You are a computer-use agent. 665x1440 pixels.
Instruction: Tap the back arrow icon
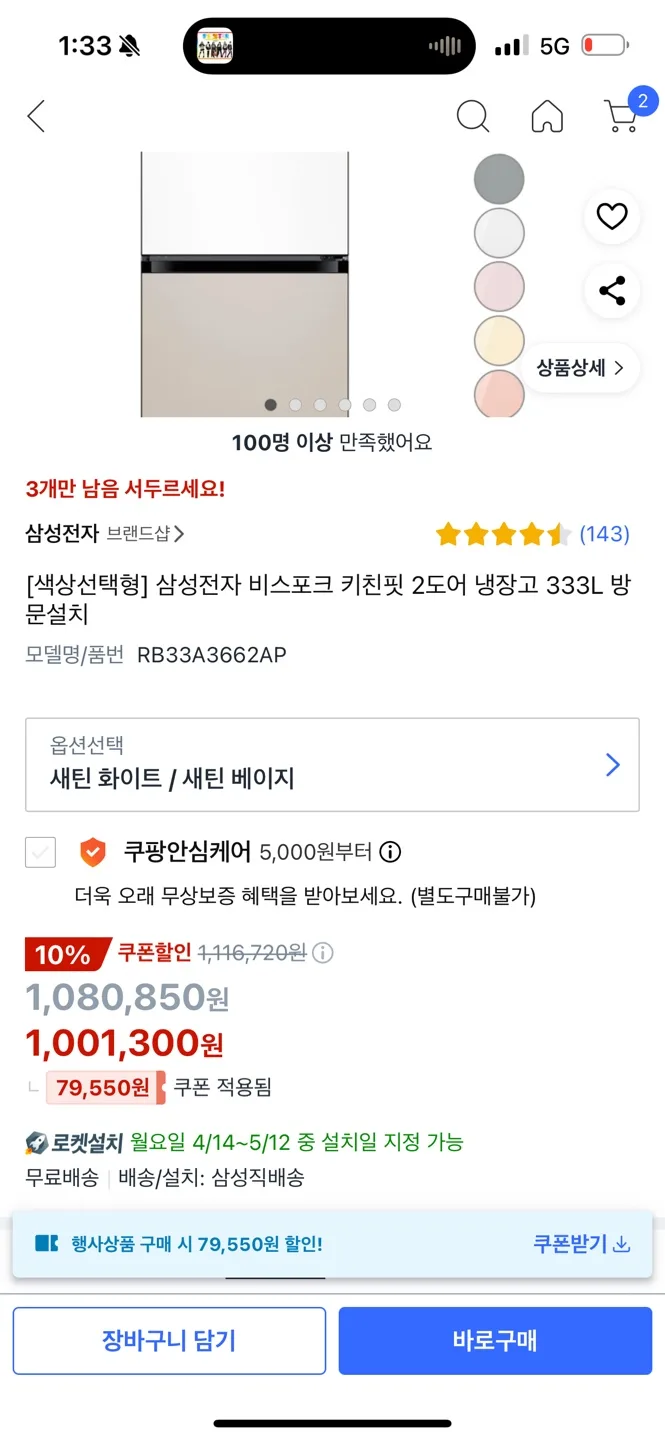(x=36, y=117)
